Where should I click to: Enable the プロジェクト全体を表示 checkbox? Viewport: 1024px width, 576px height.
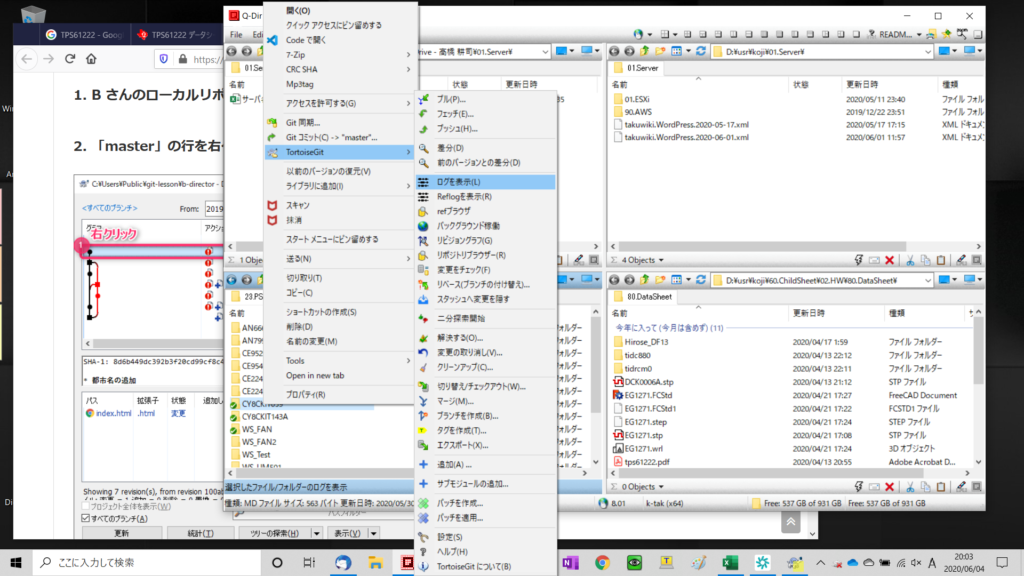click(x=84, y=506)
